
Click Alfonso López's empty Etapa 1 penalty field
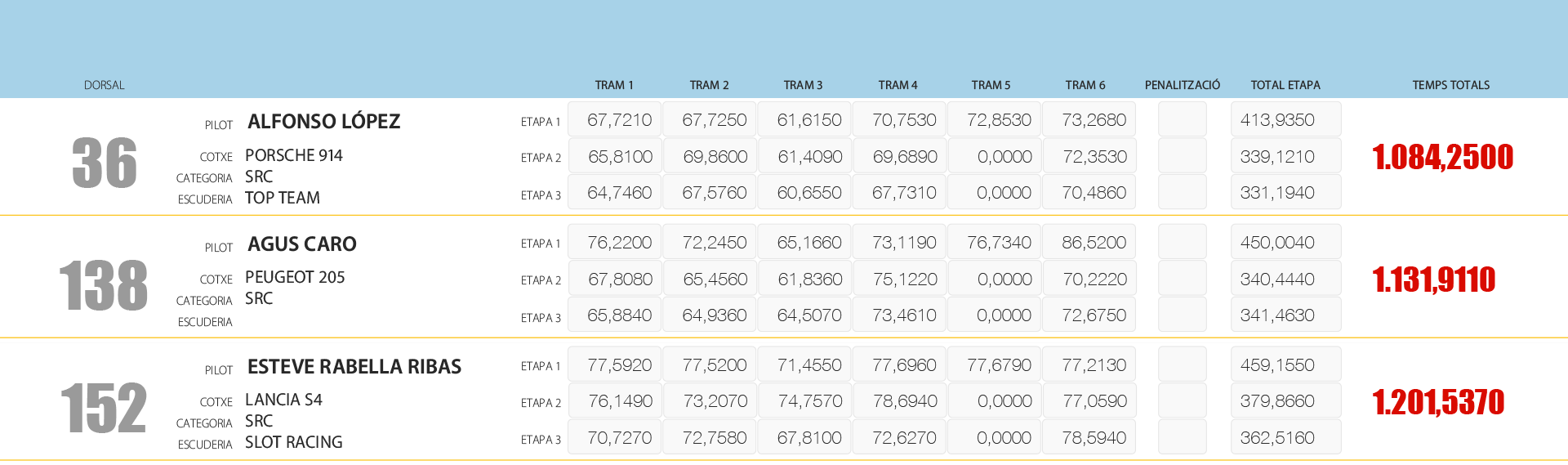[1182, 120]
